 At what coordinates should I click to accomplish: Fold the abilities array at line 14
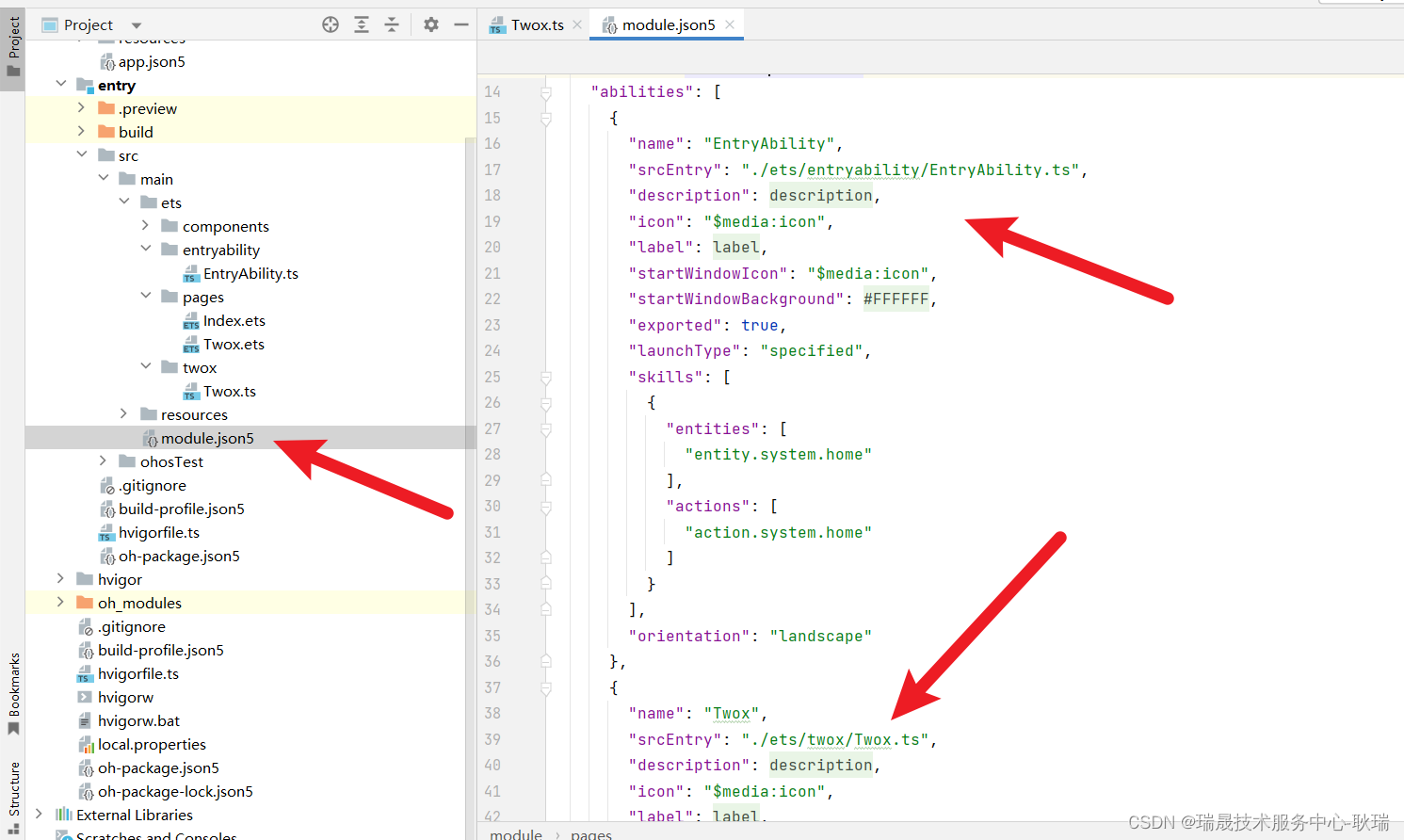pyautogui.click(x=546, y=92)
